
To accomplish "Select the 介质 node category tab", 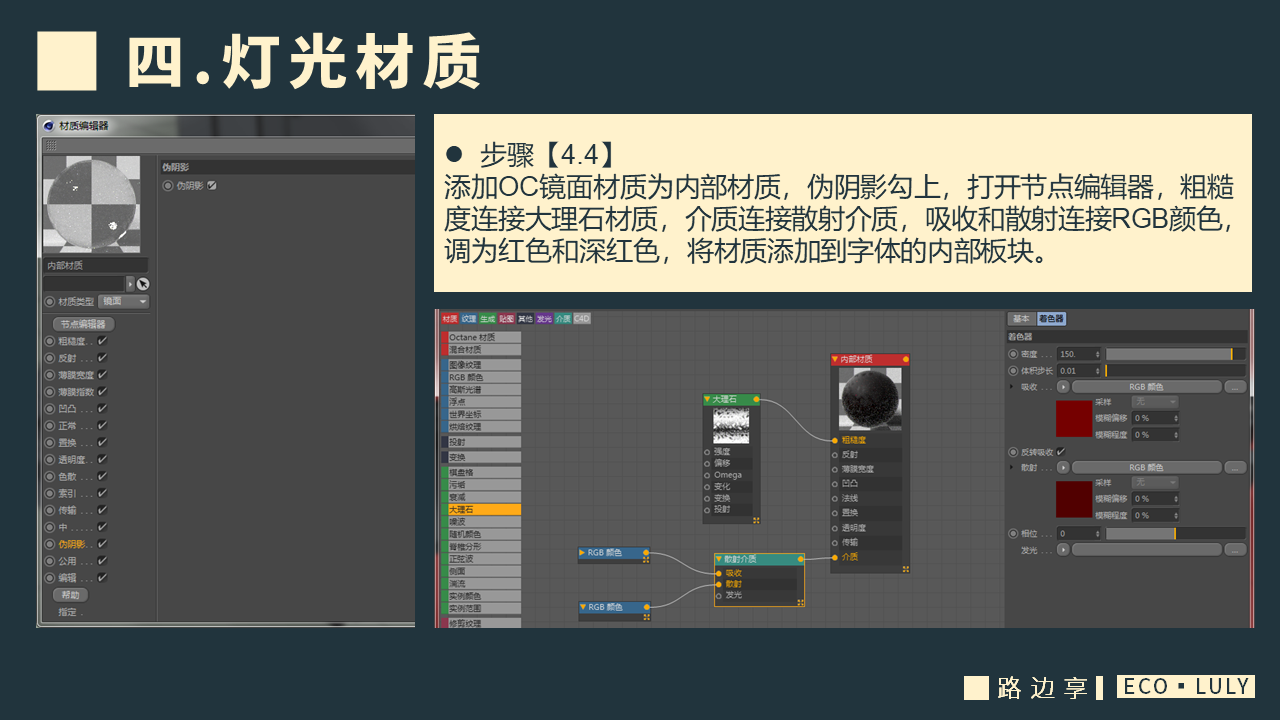I will (x=563, y=318).
